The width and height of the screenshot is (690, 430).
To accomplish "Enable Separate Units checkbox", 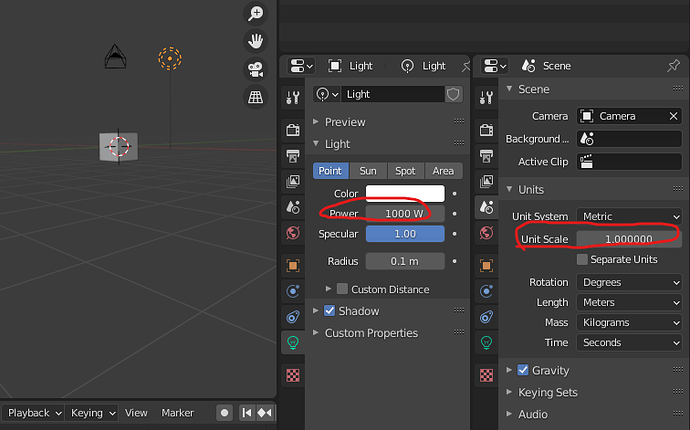I will click(x=582, y=259).
